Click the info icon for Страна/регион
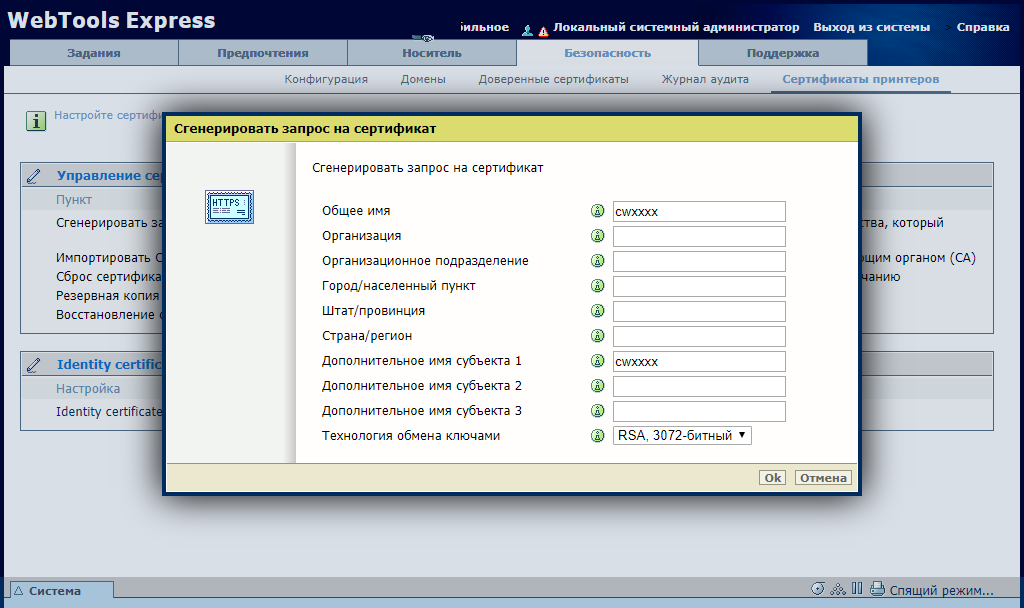1024x608 pixels. click(x=598, y=336)
